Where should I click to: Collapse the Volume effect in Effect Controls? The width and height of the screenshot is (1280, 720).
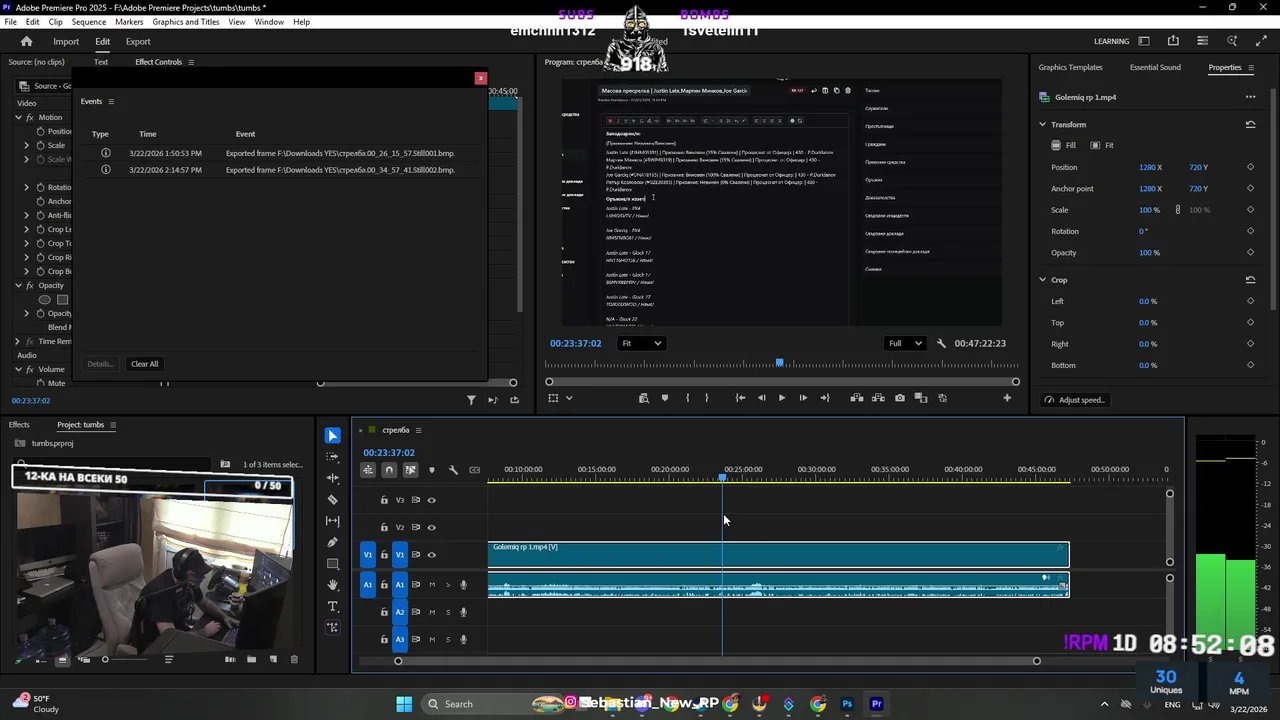(x=17, y=369)
